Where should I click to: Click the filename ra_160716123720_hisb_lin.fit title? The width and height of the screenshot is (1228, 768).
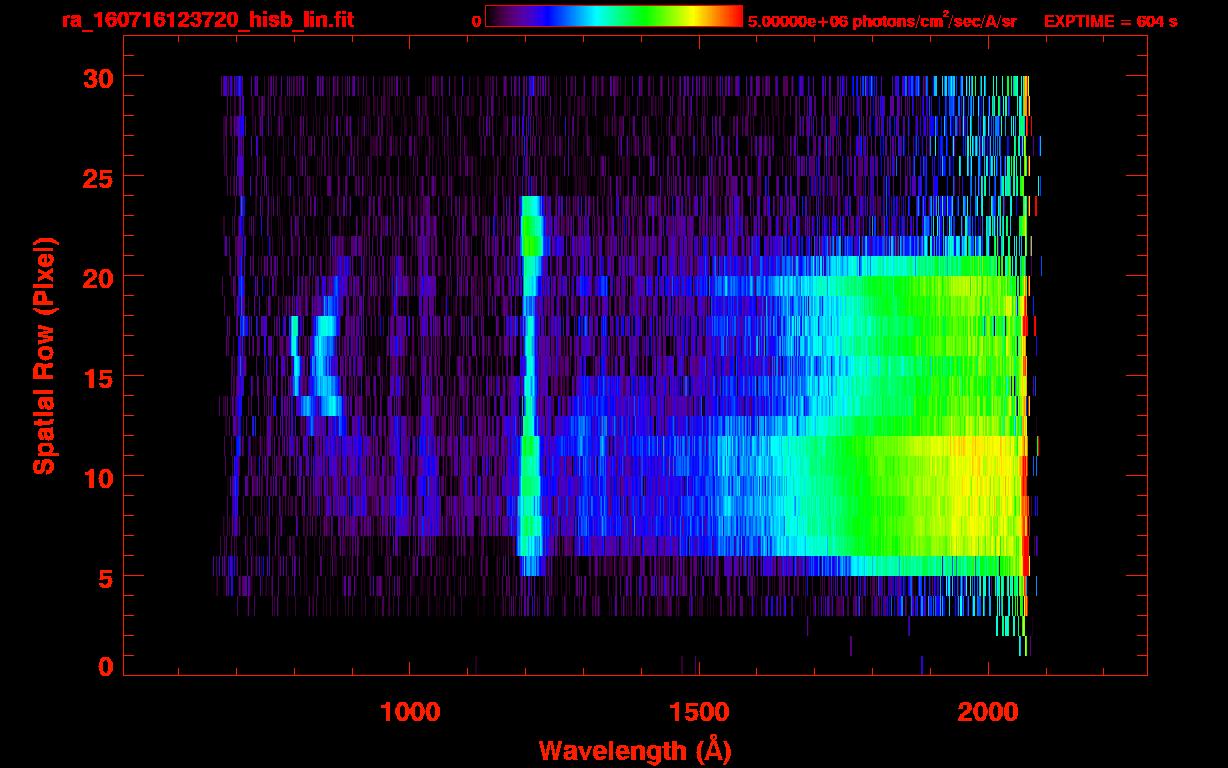click(x=207, y=20)
